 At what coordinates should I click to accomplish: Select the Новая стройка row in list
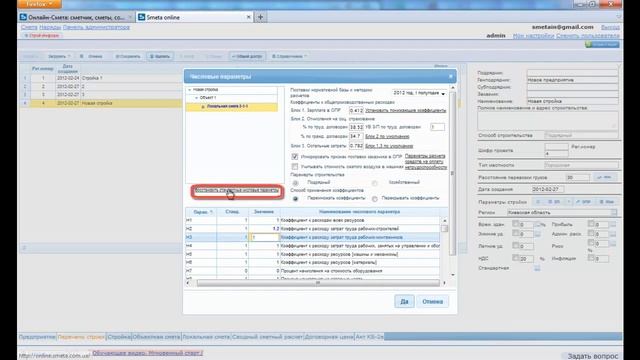(x=101, y=103)
